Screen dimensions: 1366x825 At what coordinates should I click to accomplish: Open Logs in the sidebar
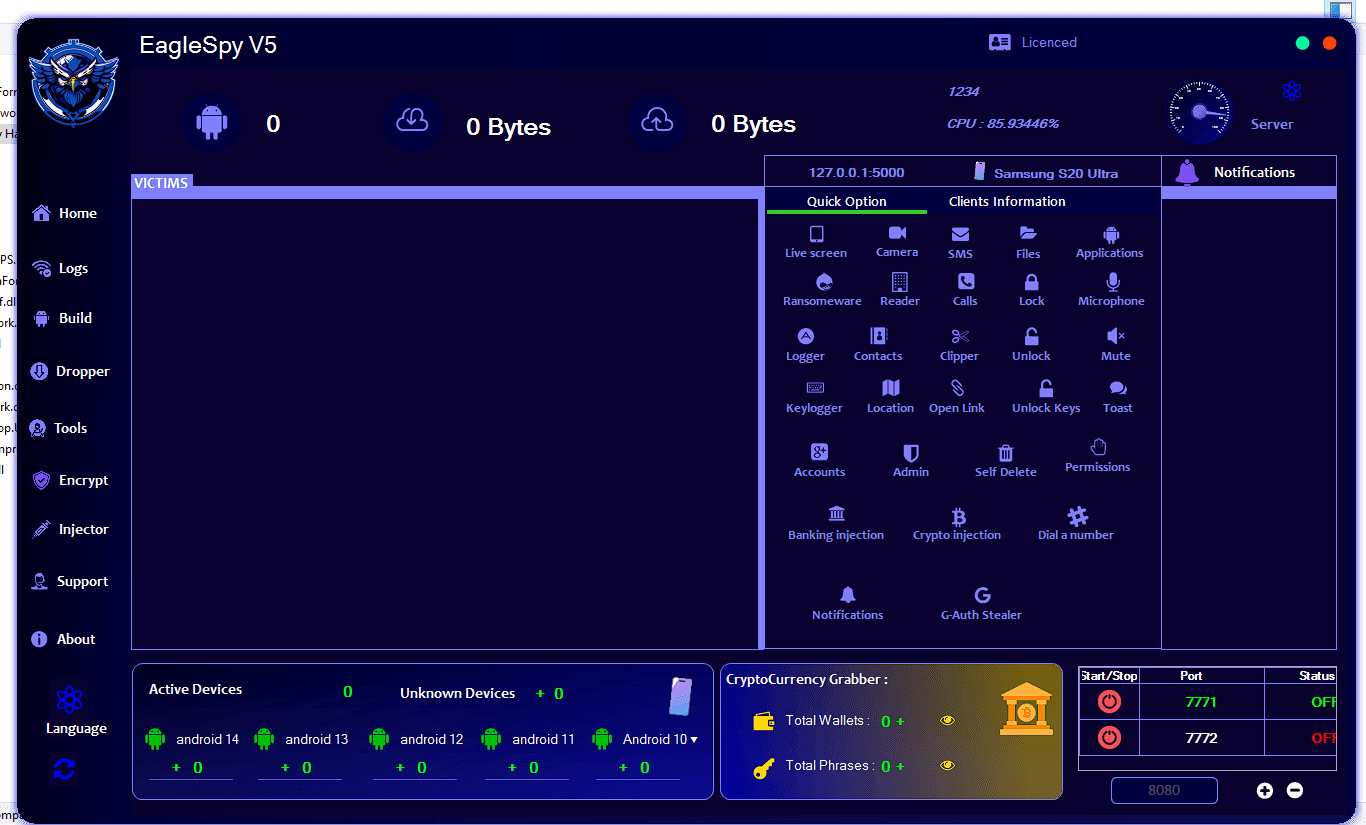[x=60, y=268]
